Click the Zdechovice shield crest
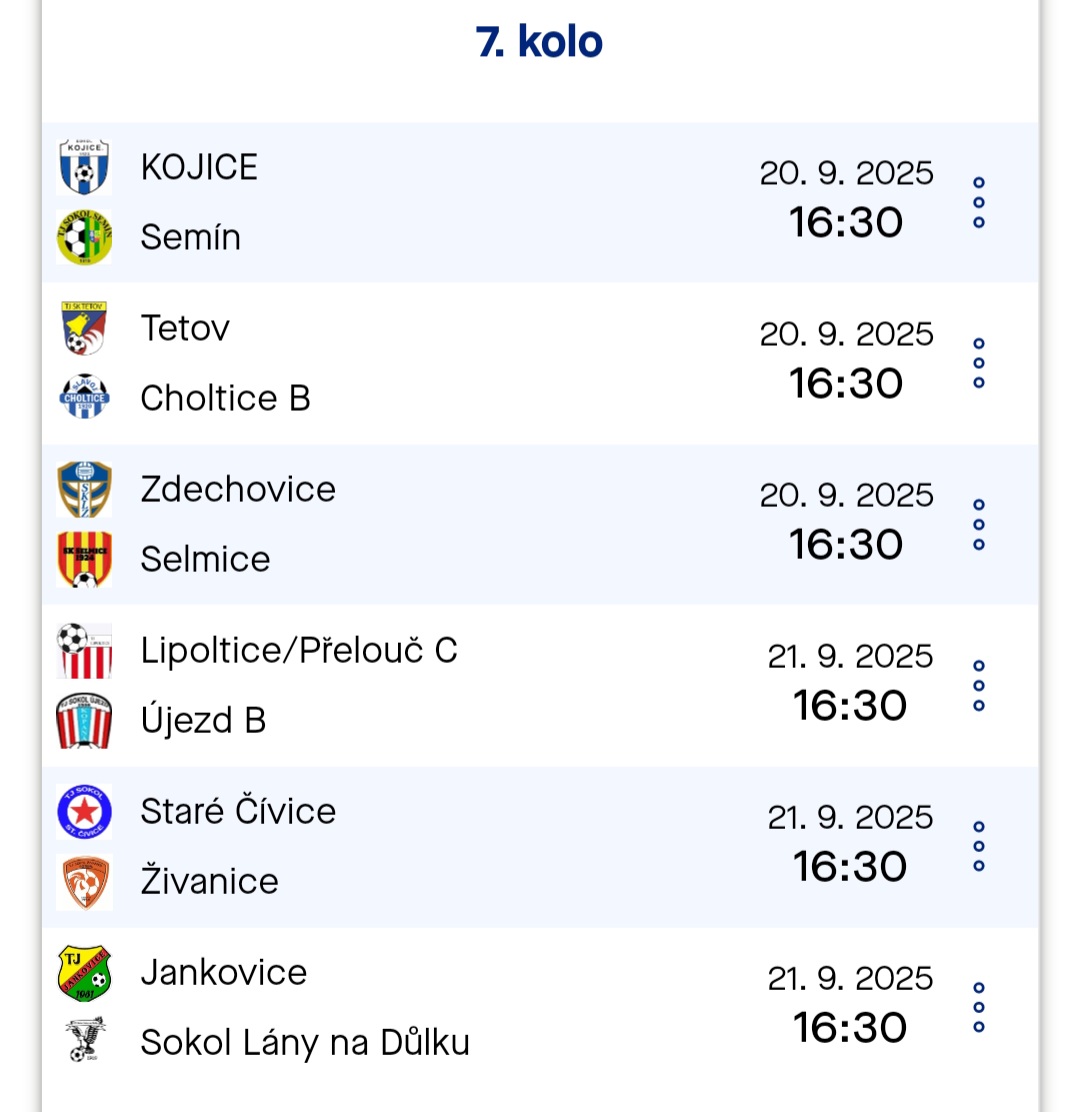 84,489
